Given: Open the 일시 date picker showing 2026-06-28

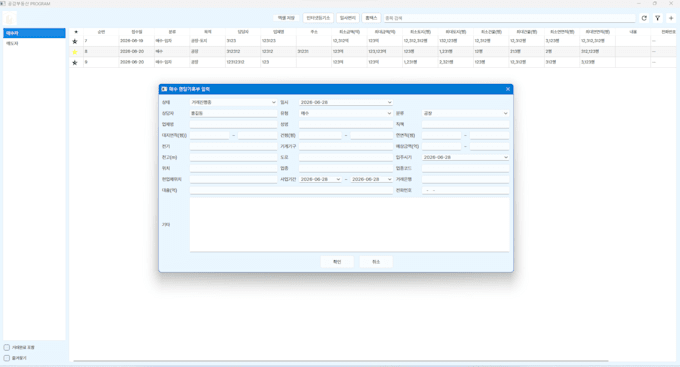Looking at the screenshot, I should point(346,102).
